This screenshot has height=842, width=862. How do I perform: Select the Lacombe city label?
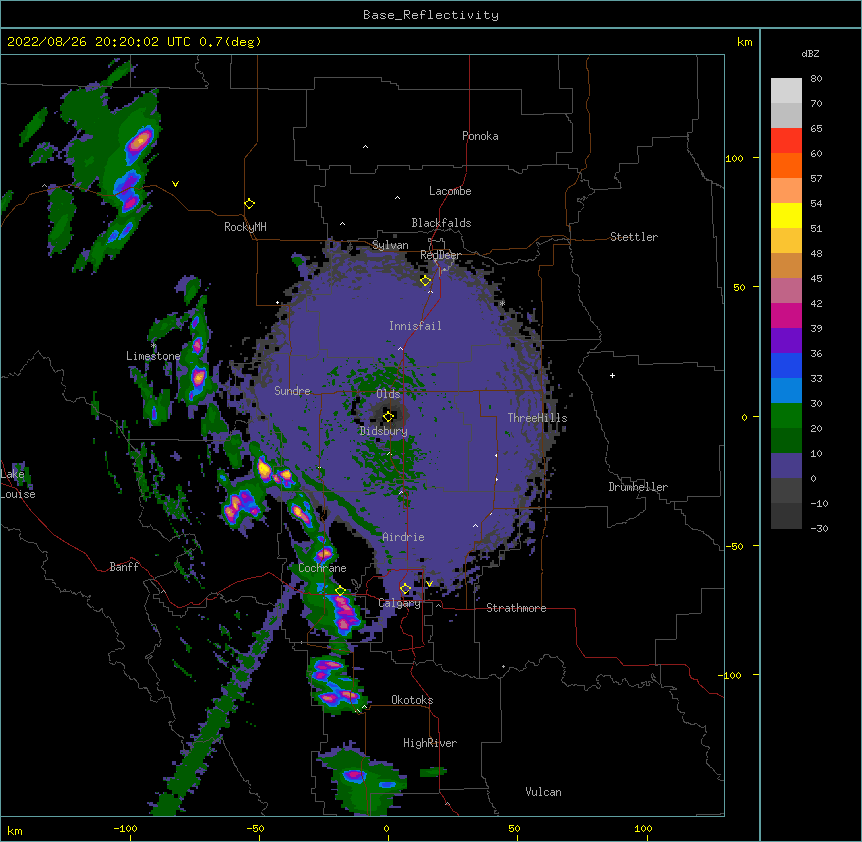point(450,191)
